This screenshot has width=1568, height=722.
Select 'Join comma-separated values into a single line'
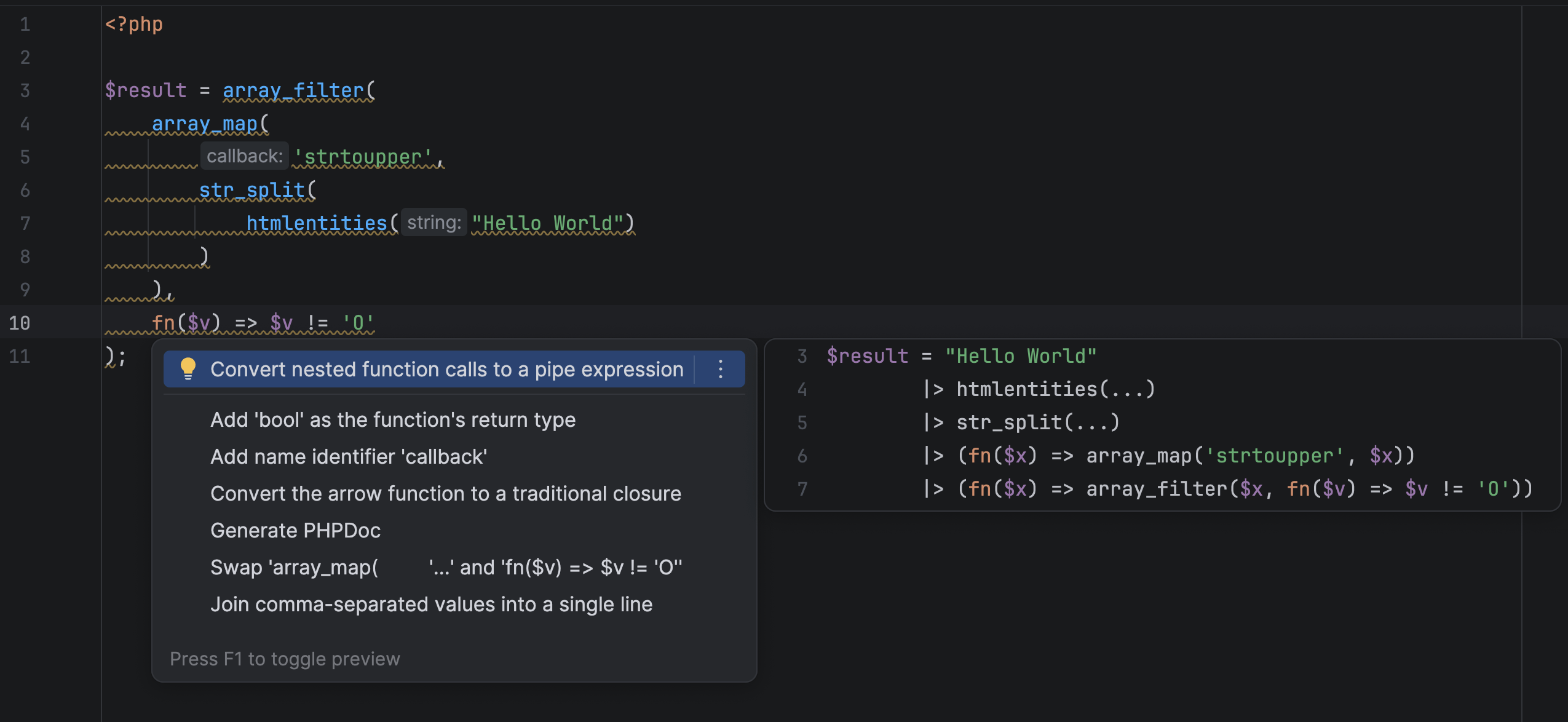[x=432, y=603]
